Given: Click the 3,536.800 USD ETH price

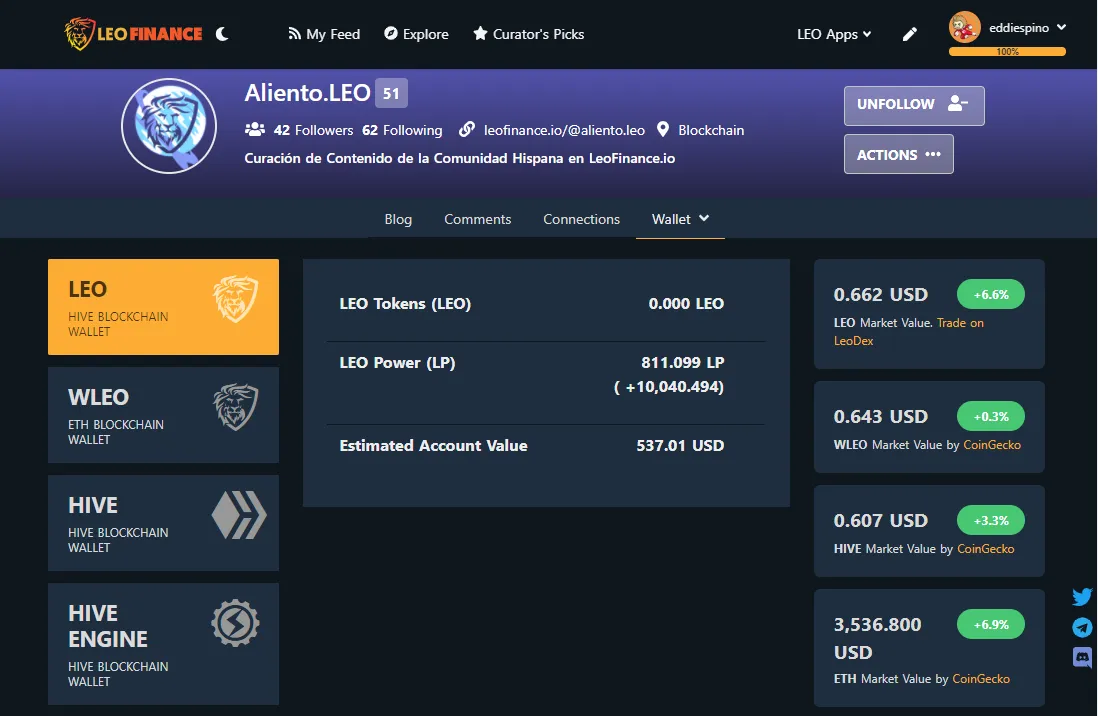Looking at the screenshot, I should coord(877,638).
